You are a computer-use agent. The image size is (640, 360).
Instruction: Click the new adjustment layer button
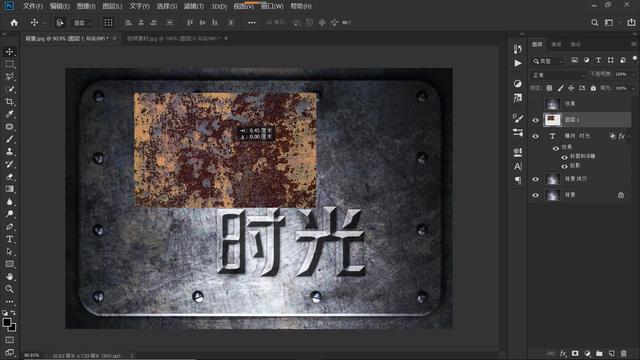587,353
